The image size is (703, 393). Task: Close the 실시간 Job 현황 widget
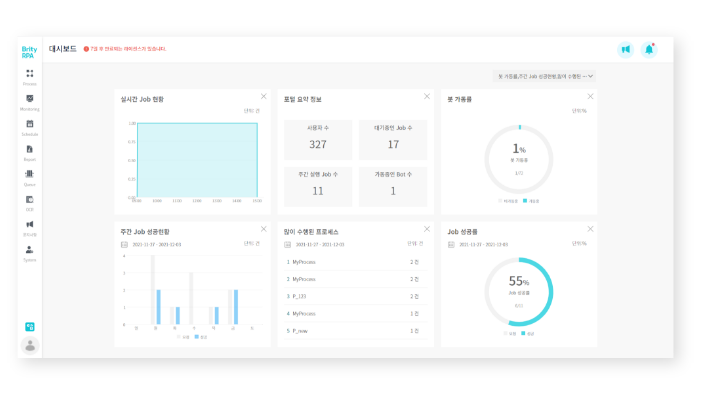pos(264,96)
